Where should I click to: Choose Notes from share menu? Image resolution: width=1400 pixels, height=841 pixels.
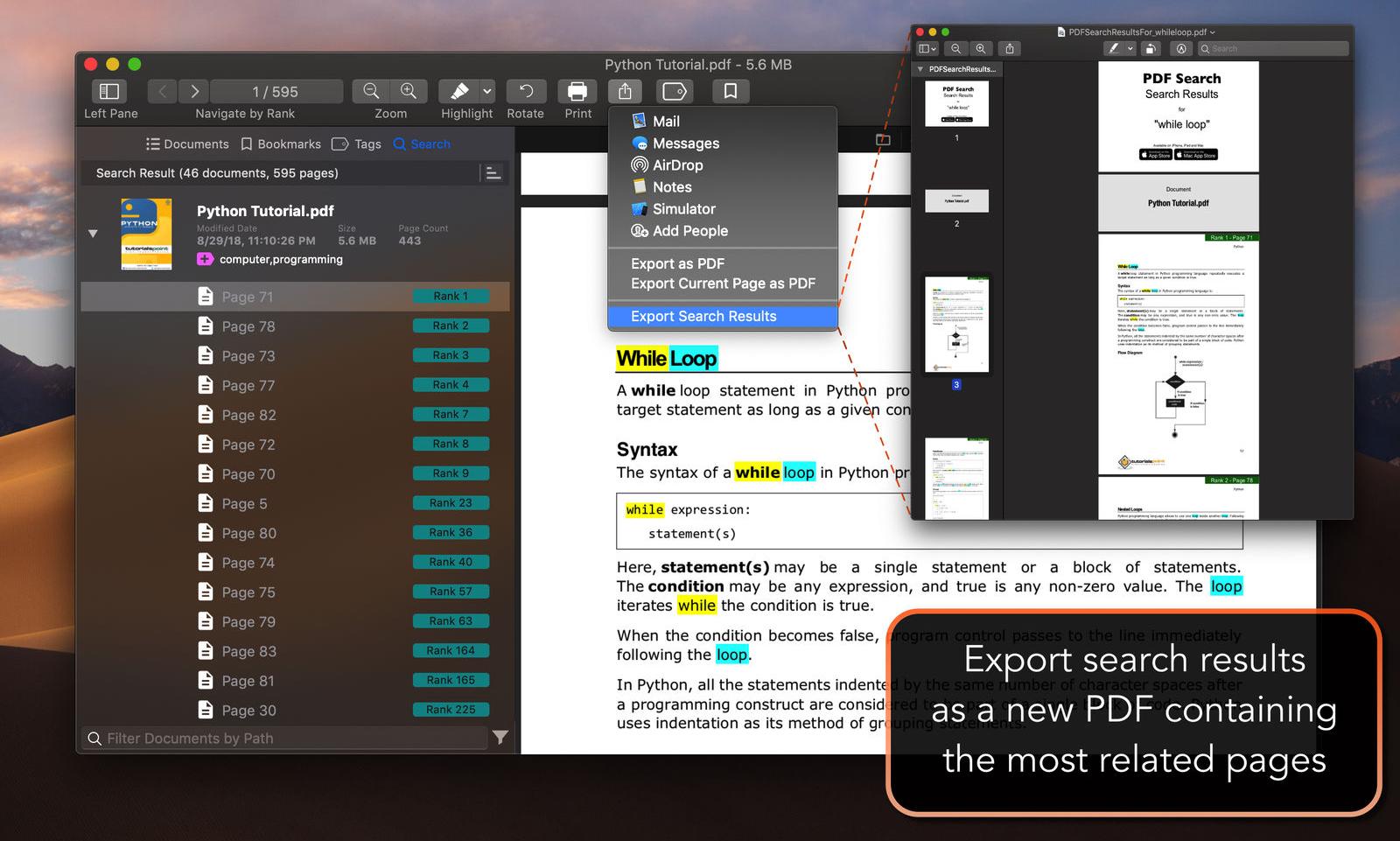coord(723,187)
